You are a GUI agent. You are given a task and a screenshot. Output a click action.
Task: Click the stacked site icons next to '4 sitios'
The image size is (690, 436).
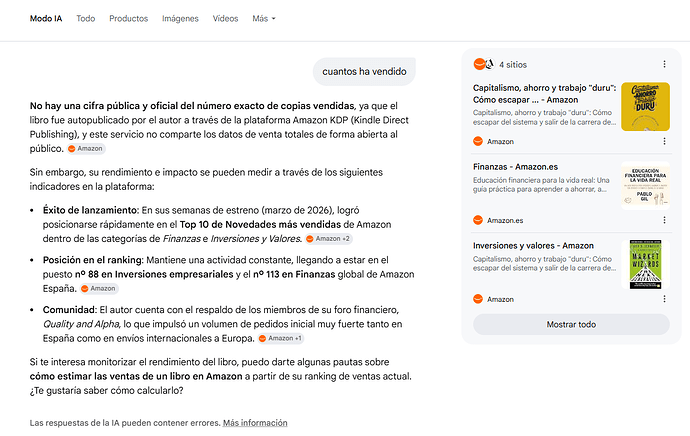tap(484, 64)
